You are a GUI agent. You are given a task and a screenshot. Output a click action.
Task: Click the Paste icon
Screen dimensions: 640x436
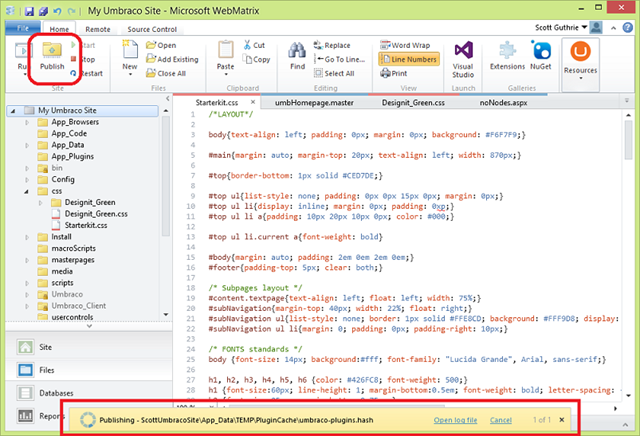click(x=225, y=51)
